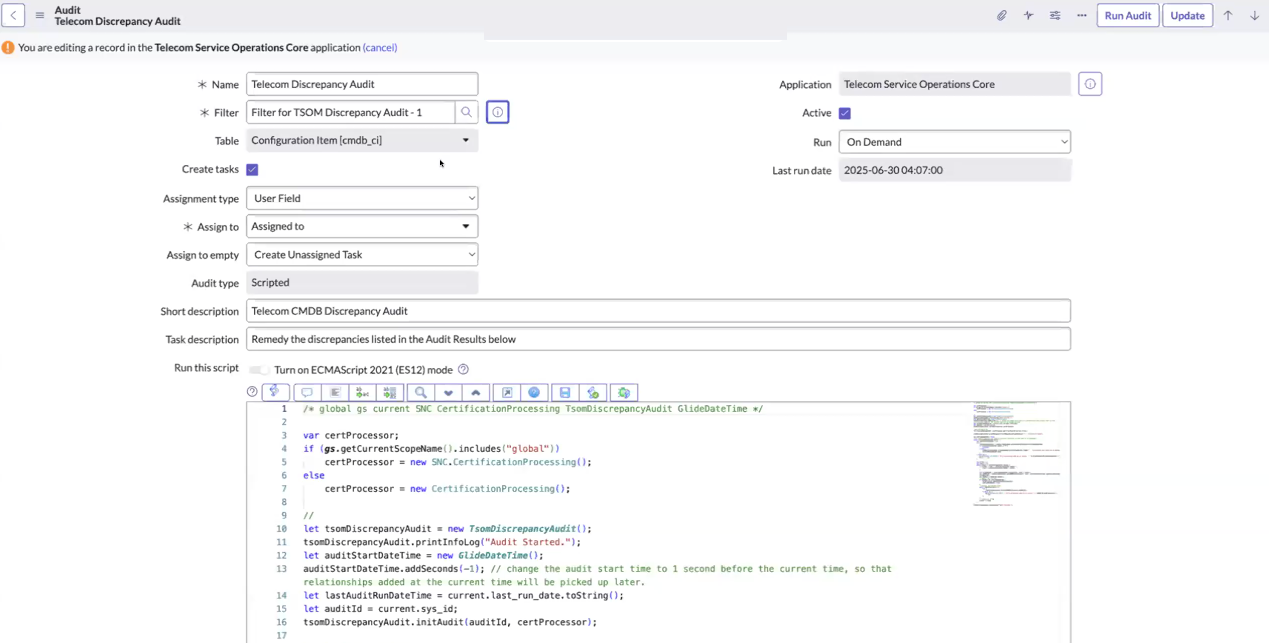The image size is (1269, 643).
Task: Go to previous record with up arrow
Action: pos(1228,15)
